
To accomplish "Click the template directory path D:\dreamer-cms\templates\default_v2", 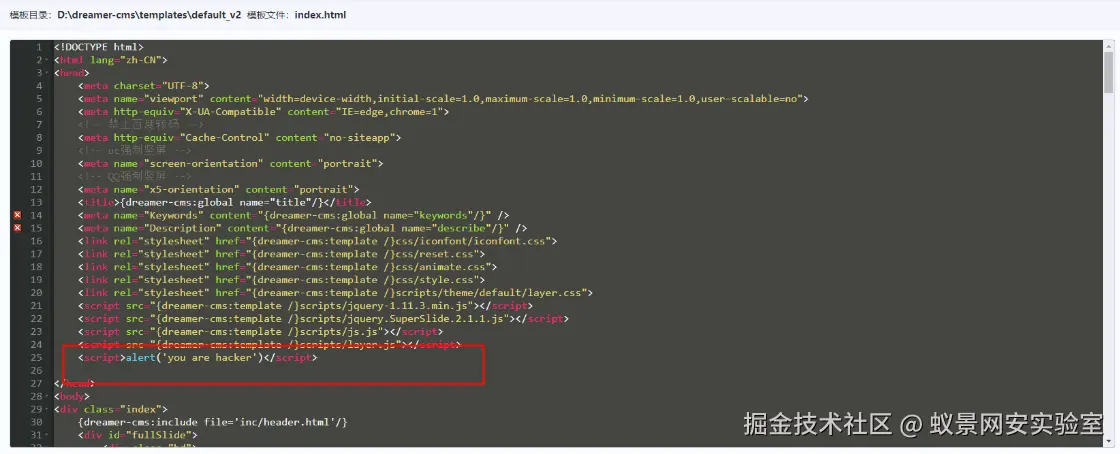I will coord(149,14).
